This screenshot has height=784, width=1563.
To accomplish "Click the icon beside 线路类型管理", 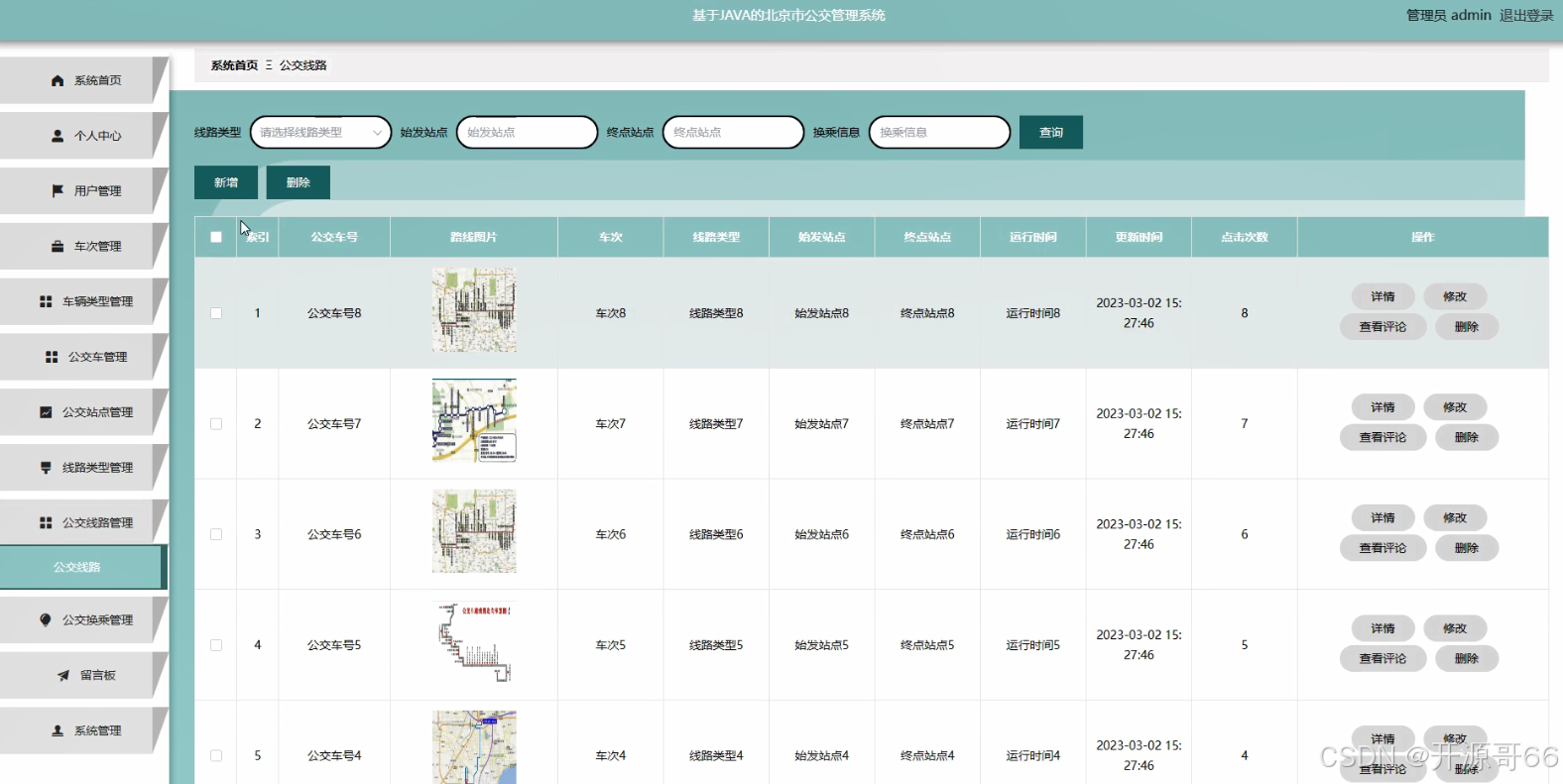I will [x=46, y=467].
